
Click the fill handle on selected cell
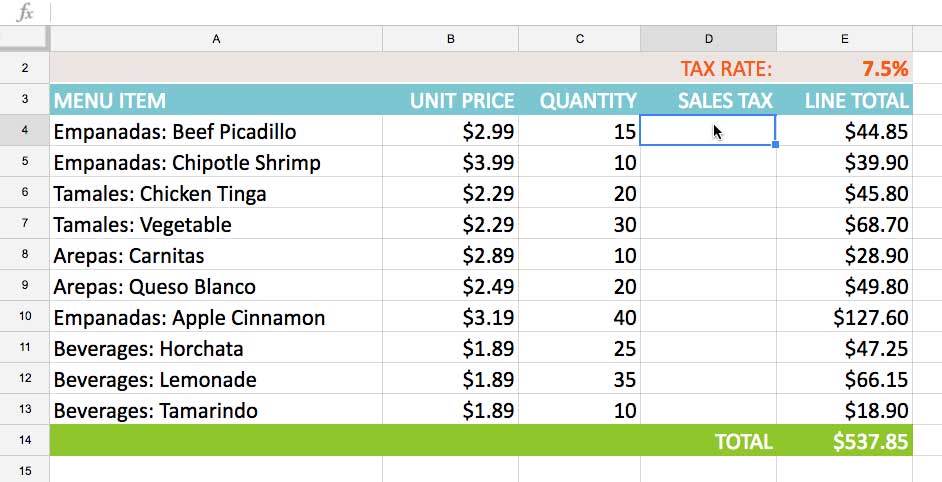(x=776, y=146)
